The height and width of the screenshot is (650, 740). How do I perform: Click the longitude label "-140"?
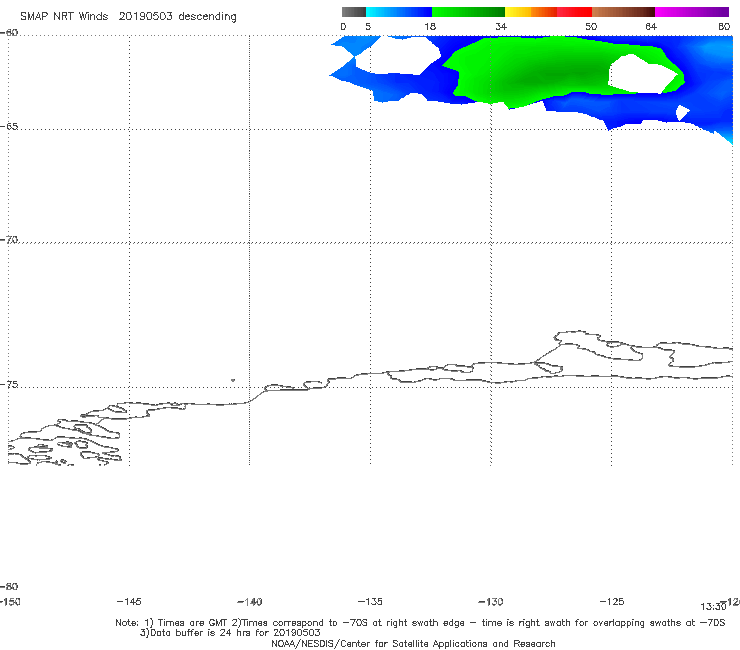pyautogui.click(x=250, y=602)
